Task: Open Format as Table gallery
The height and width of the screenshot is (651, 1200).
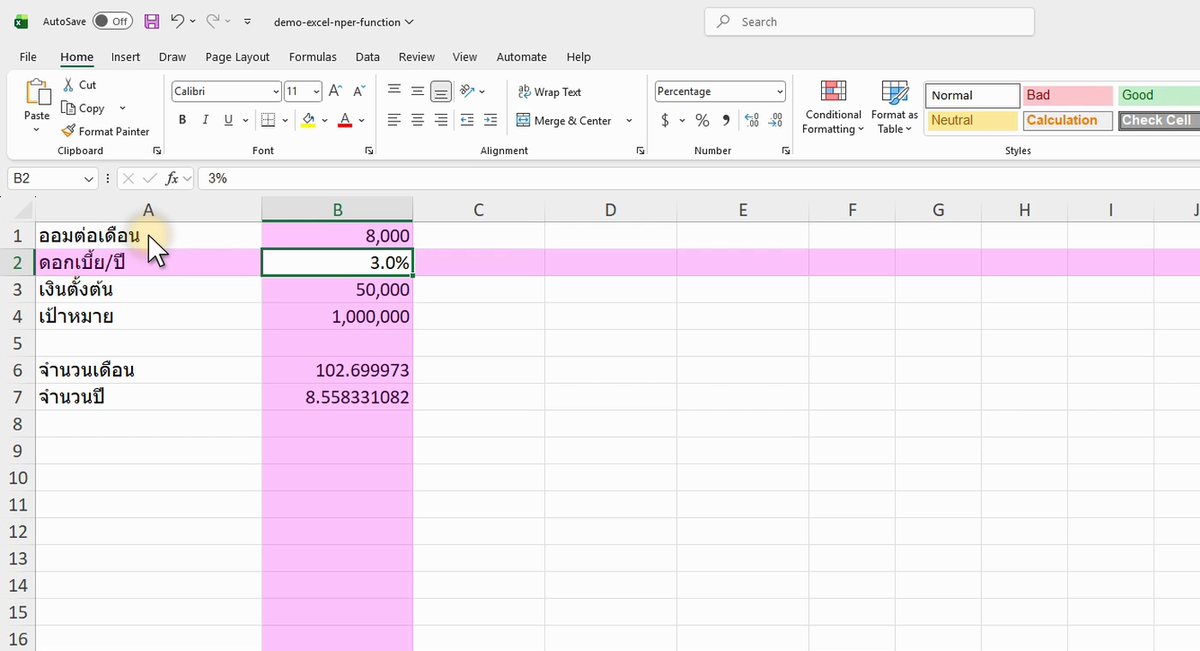Action: (894, 107)
